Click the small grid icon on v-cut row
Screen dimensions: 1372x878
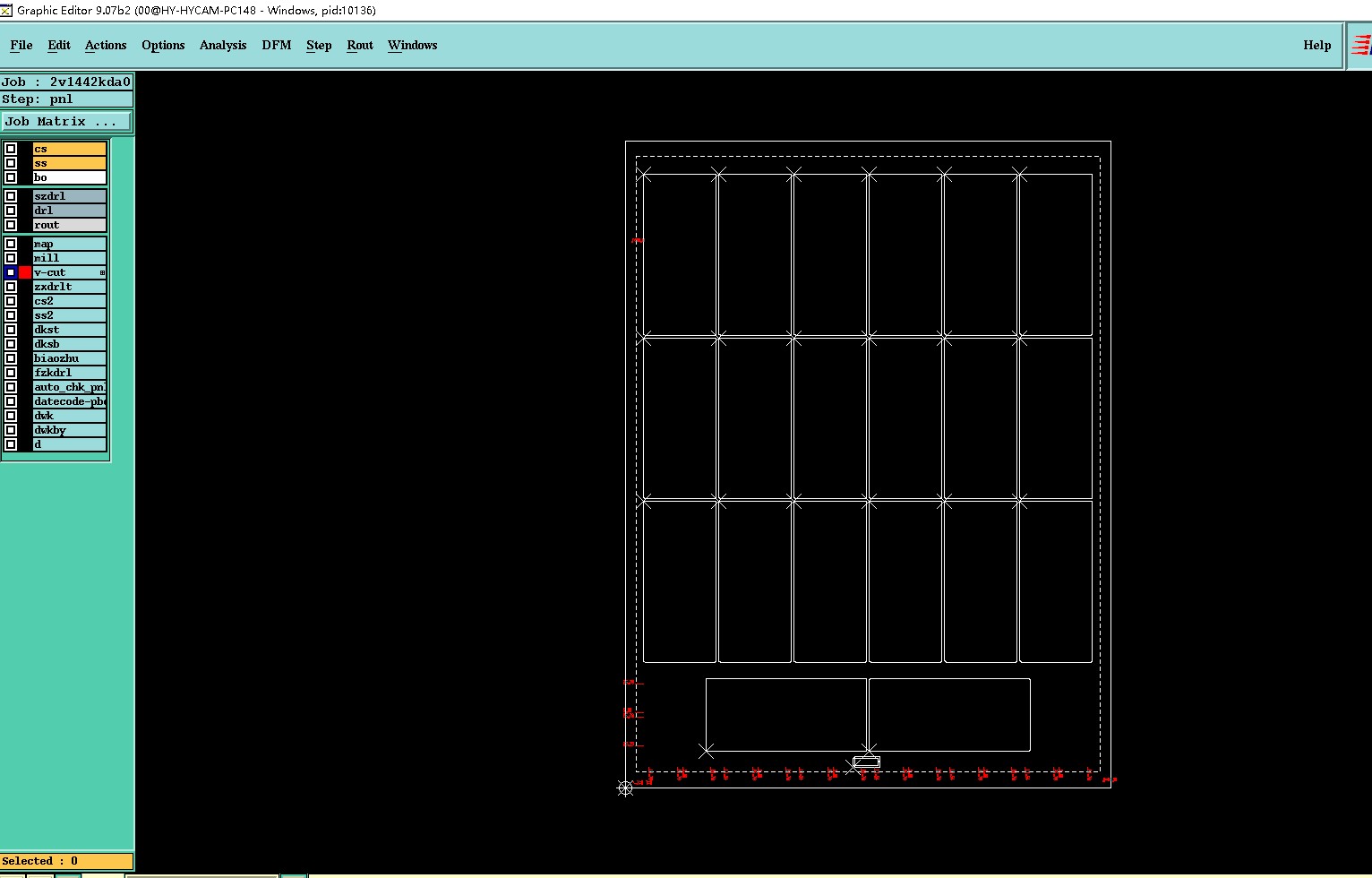(x=102, y=272)
